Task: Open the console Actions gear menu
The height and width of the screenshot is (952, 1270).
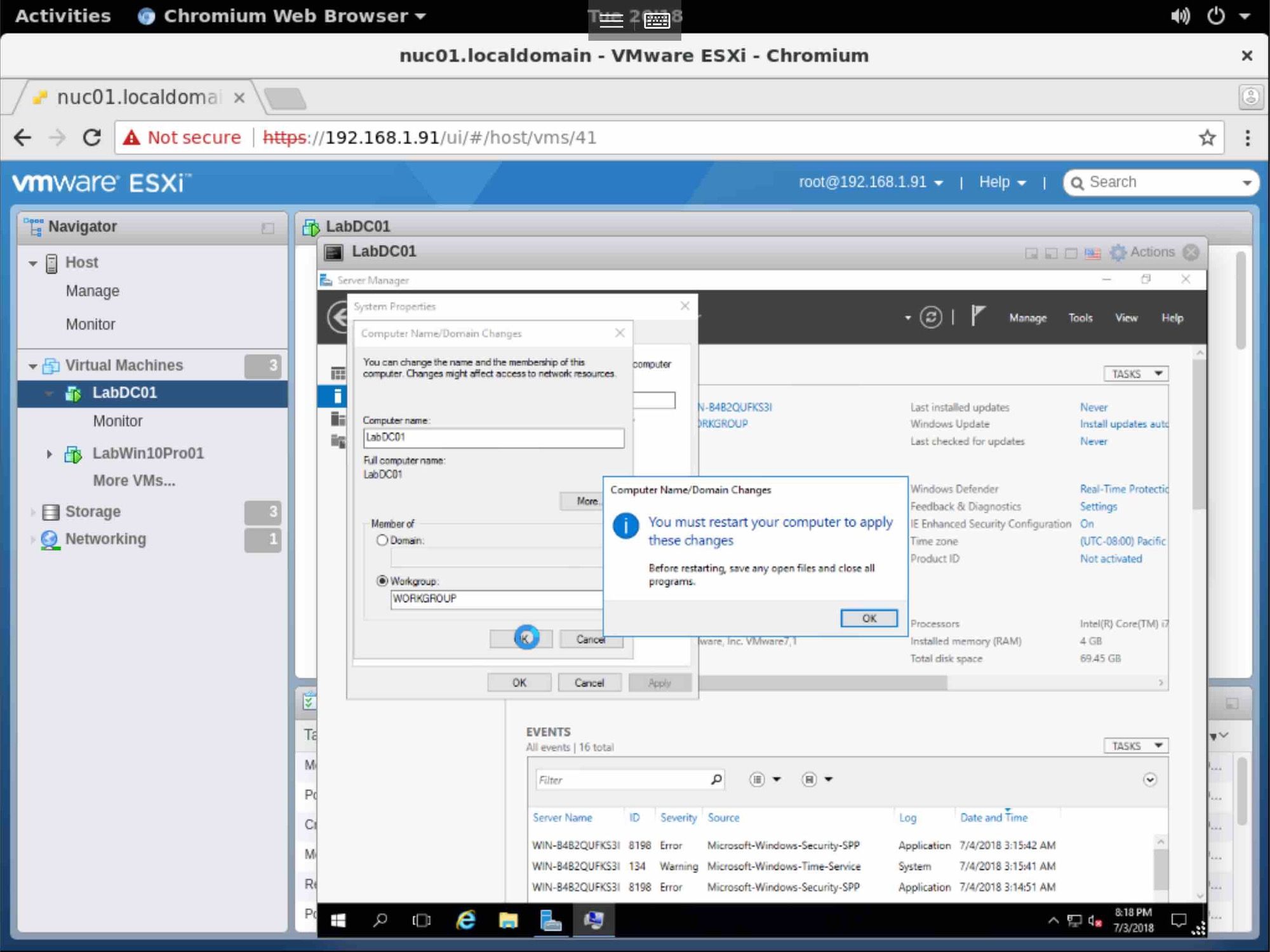Action: click(1142, 252)
